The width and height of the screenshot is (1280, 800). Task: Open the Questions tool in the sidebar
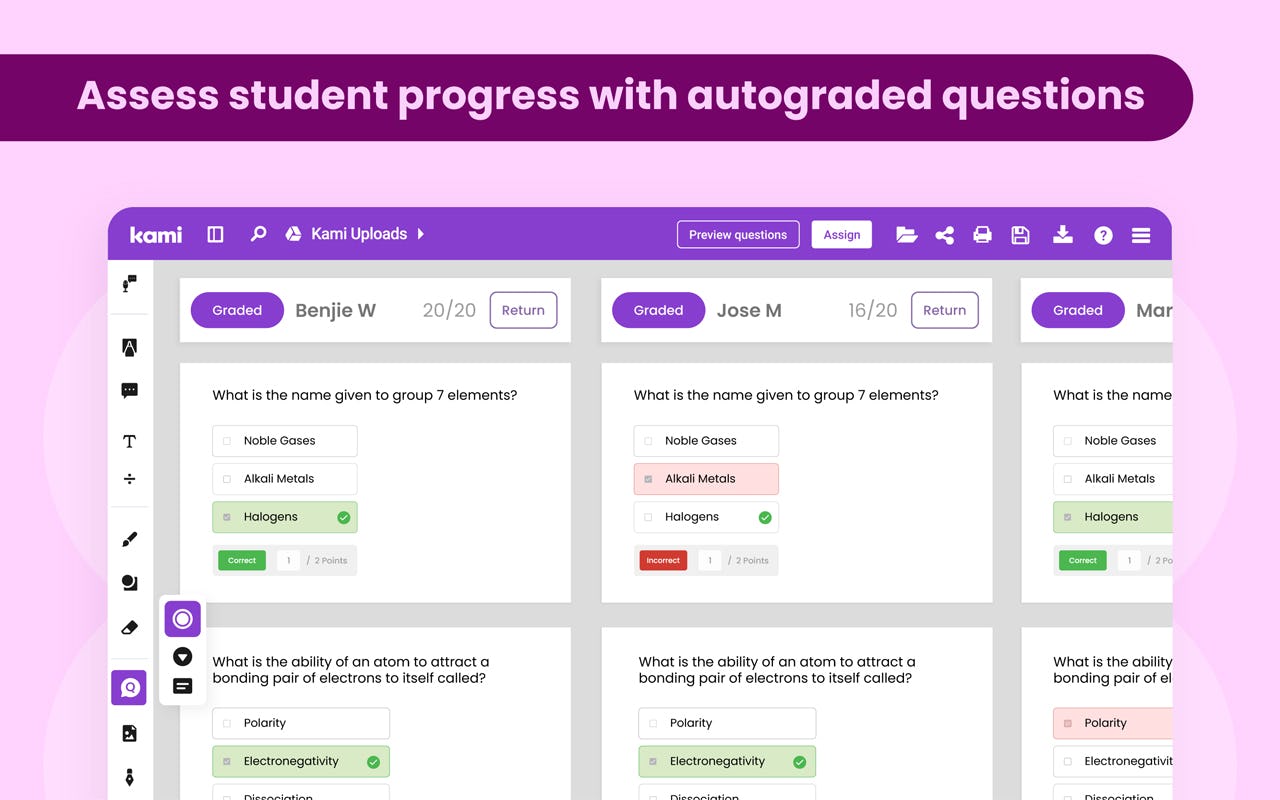point(129,687)
